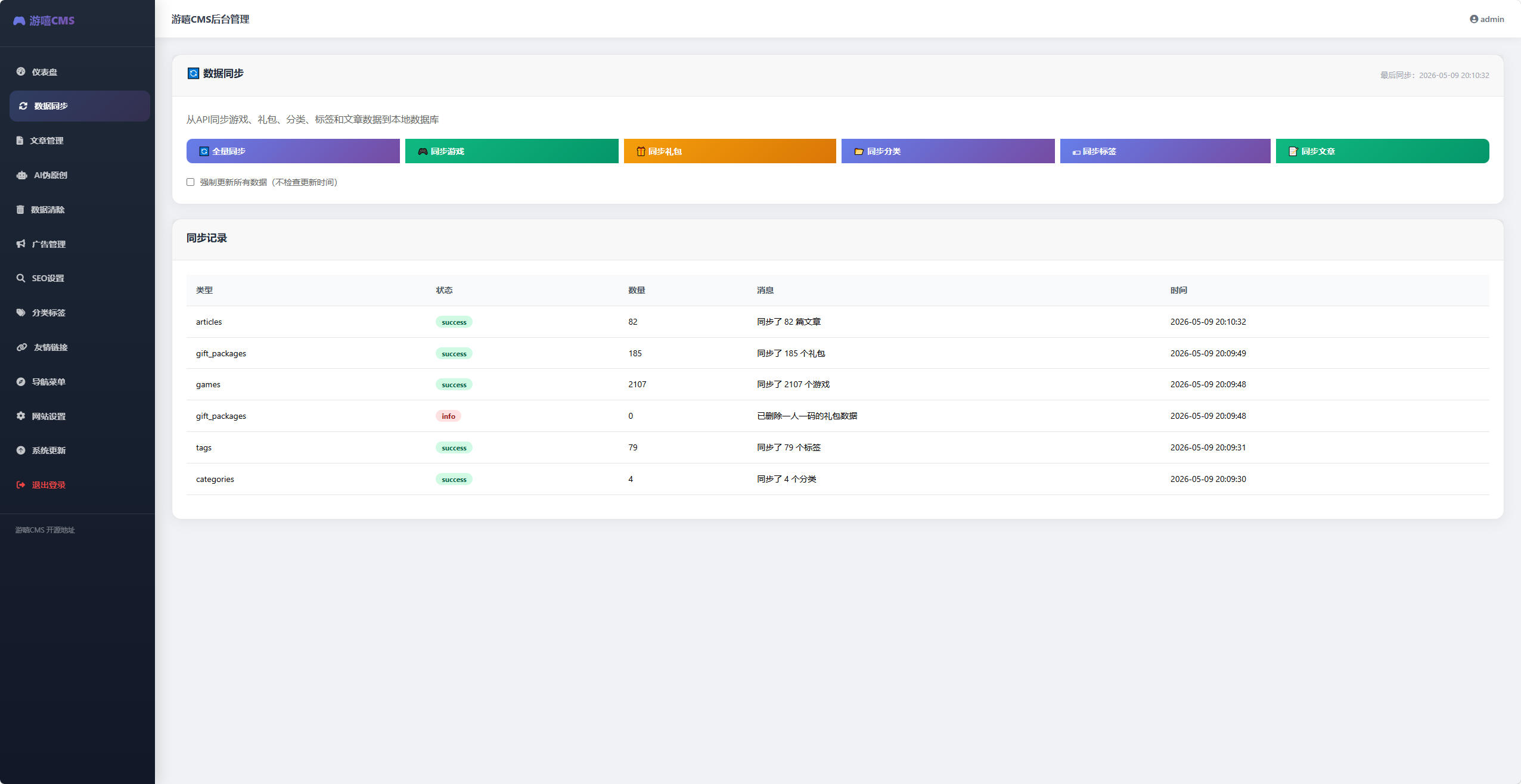
Task: Click the link chain icon for 友情链接
Action: click(x=22, y=347)
